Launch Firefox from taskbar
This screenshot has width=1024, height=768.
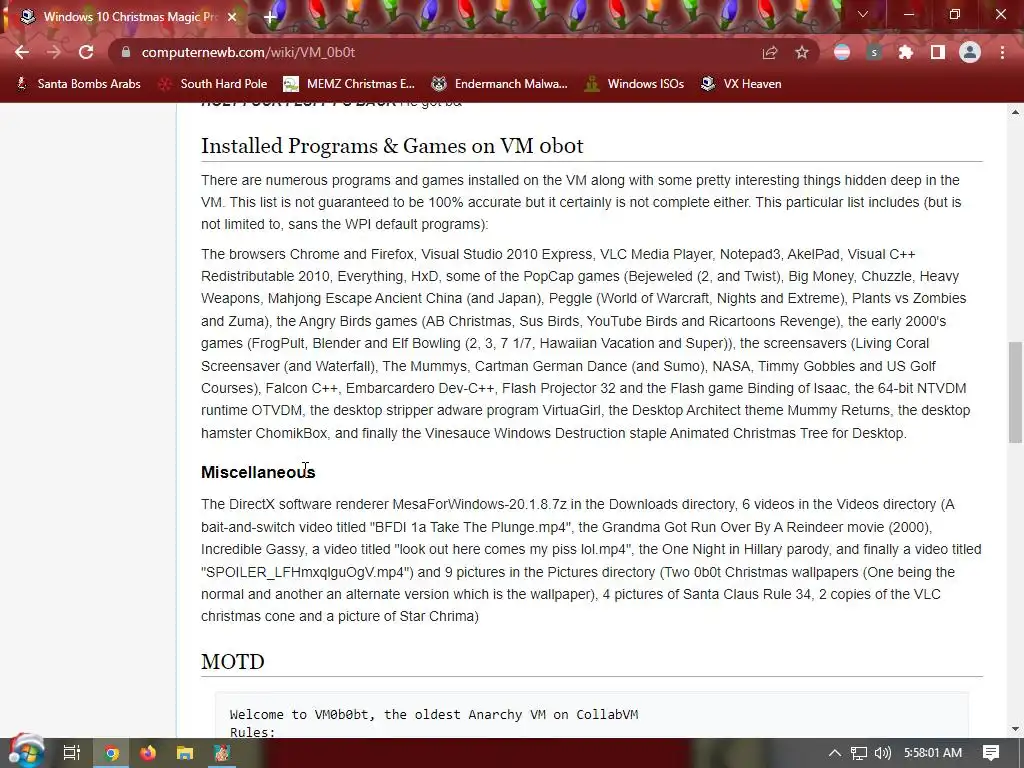pos(148,753)
